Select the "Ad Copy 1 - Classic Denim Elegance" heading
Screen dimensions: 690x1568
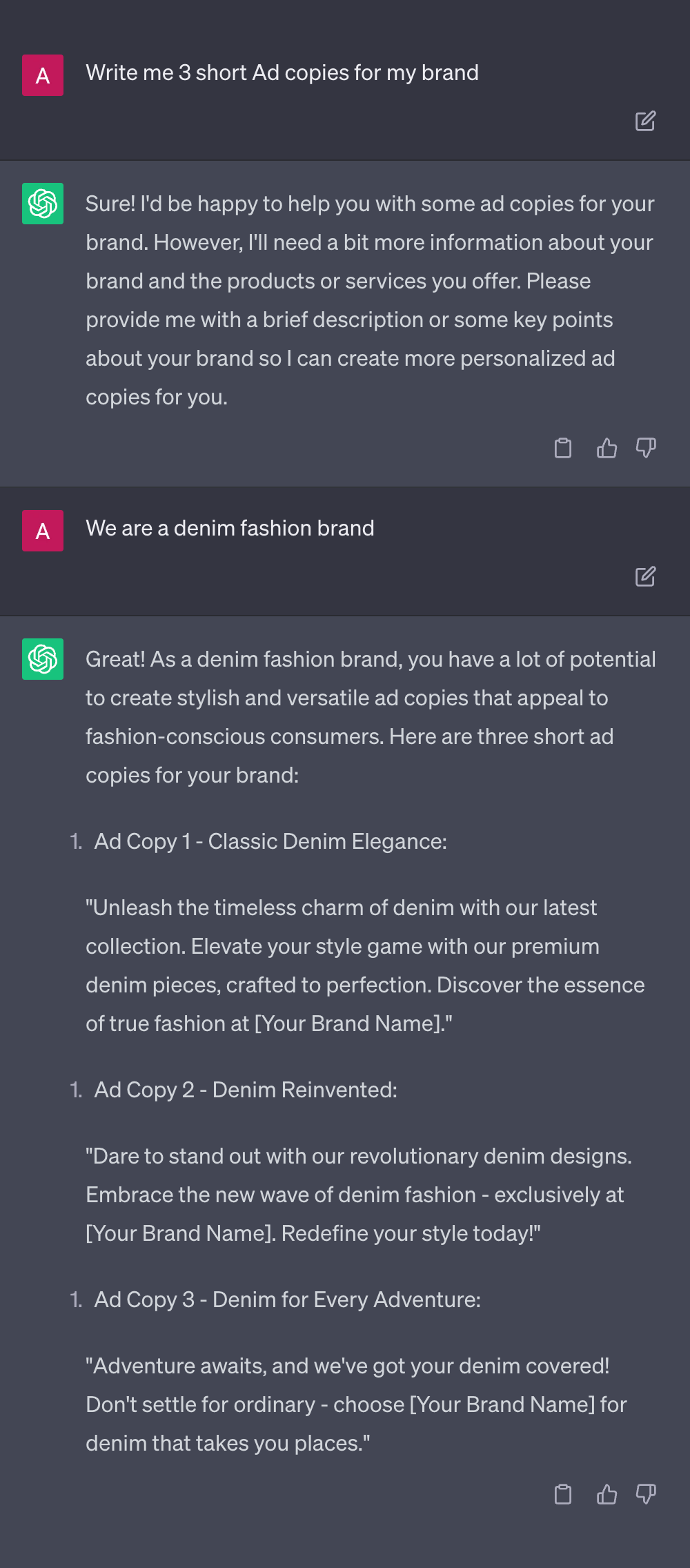[x=270, y=842]
